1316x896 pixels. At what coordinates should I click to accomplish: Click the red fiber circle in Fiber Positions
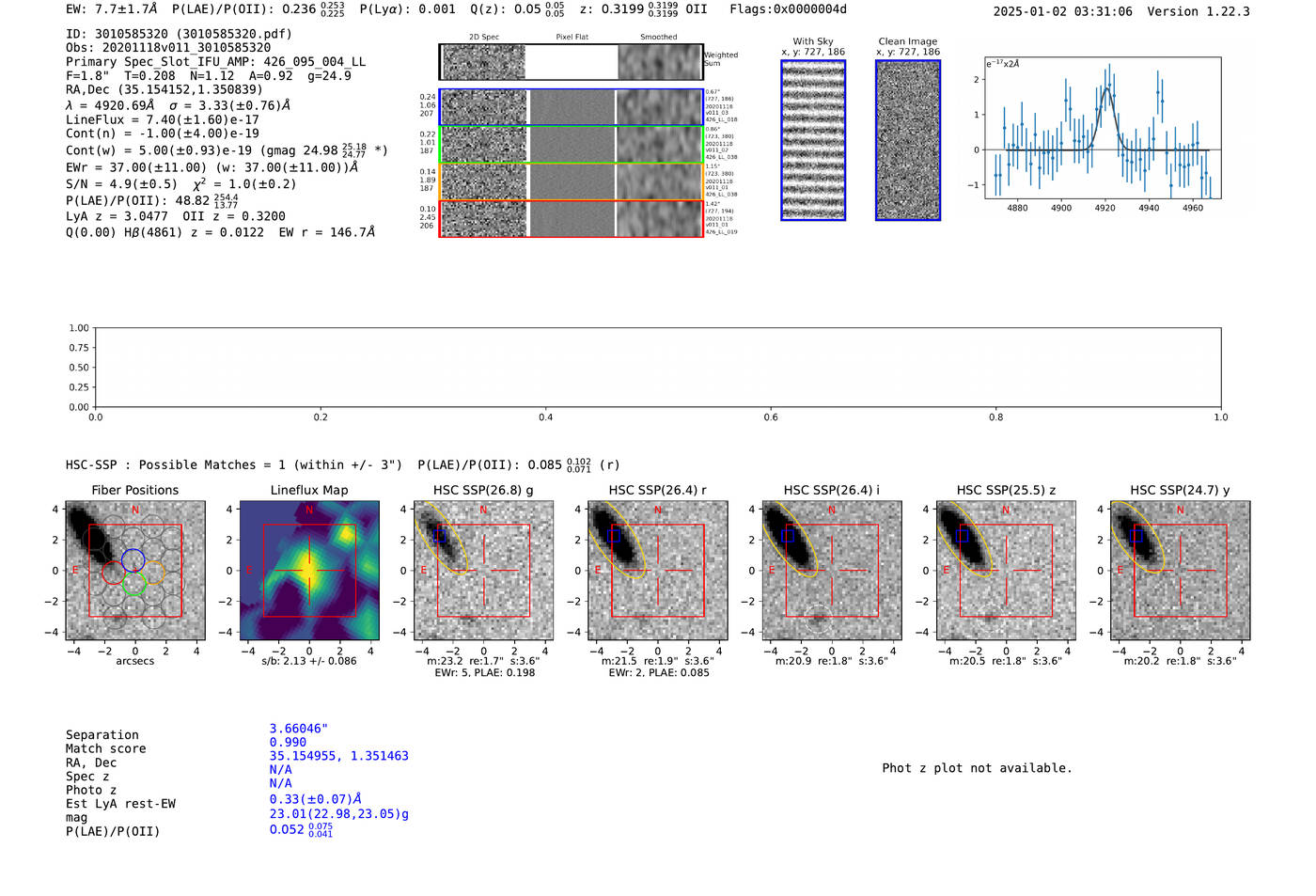click(x=112, y=573)
